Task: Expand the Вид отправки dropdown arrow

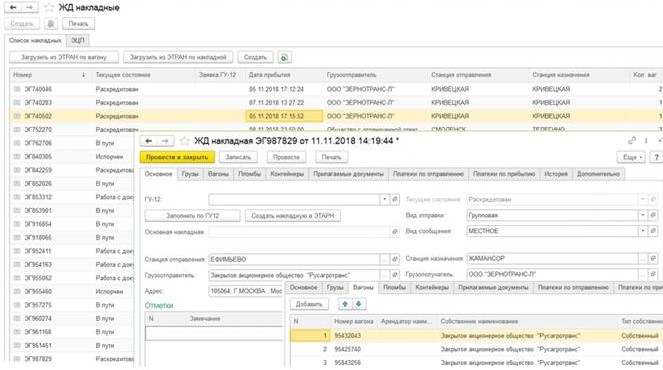Action: (643, 215)
